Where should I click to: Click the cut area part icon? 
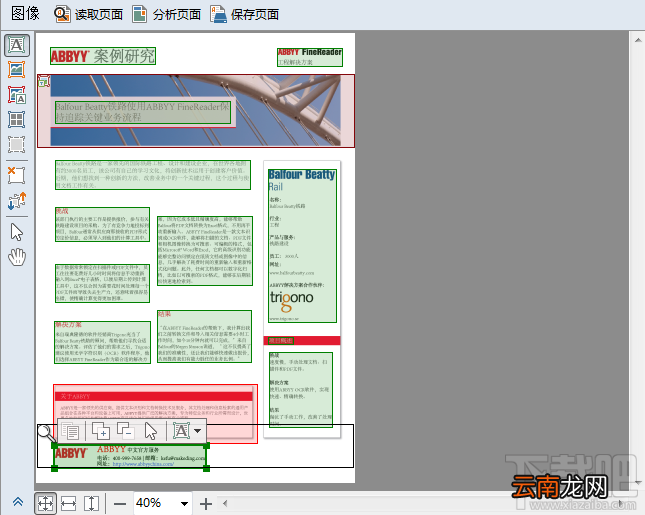(126, 431)
